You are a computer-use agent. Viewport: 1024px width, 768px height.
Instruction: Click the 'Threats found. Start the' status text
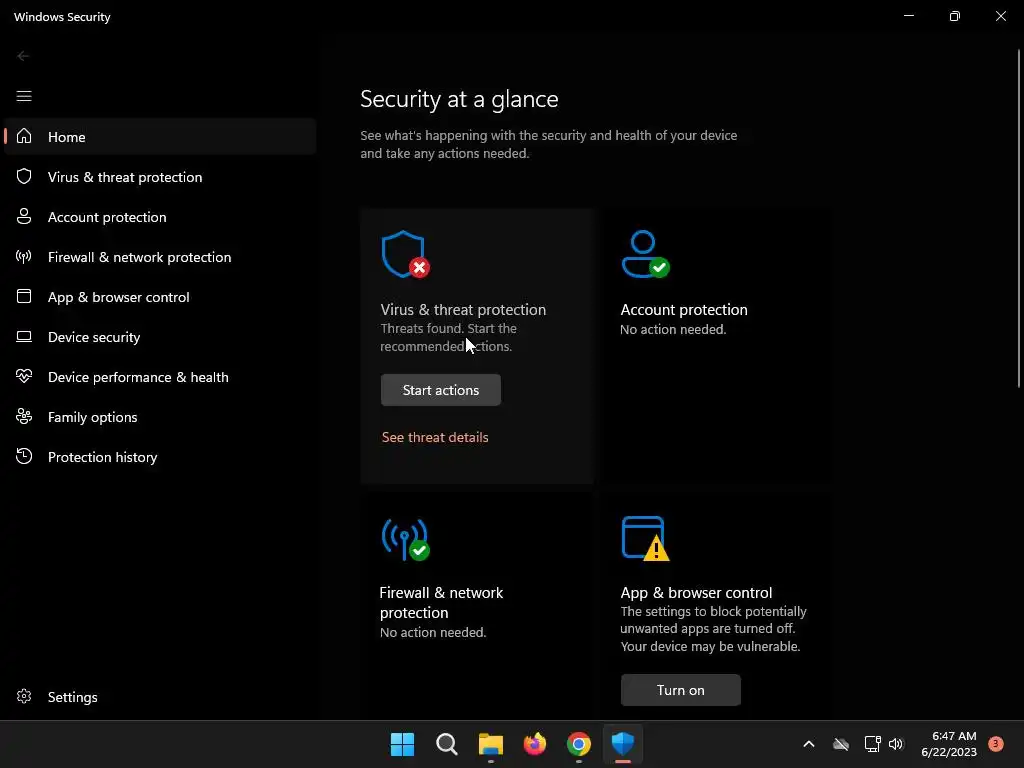[449, 328]
